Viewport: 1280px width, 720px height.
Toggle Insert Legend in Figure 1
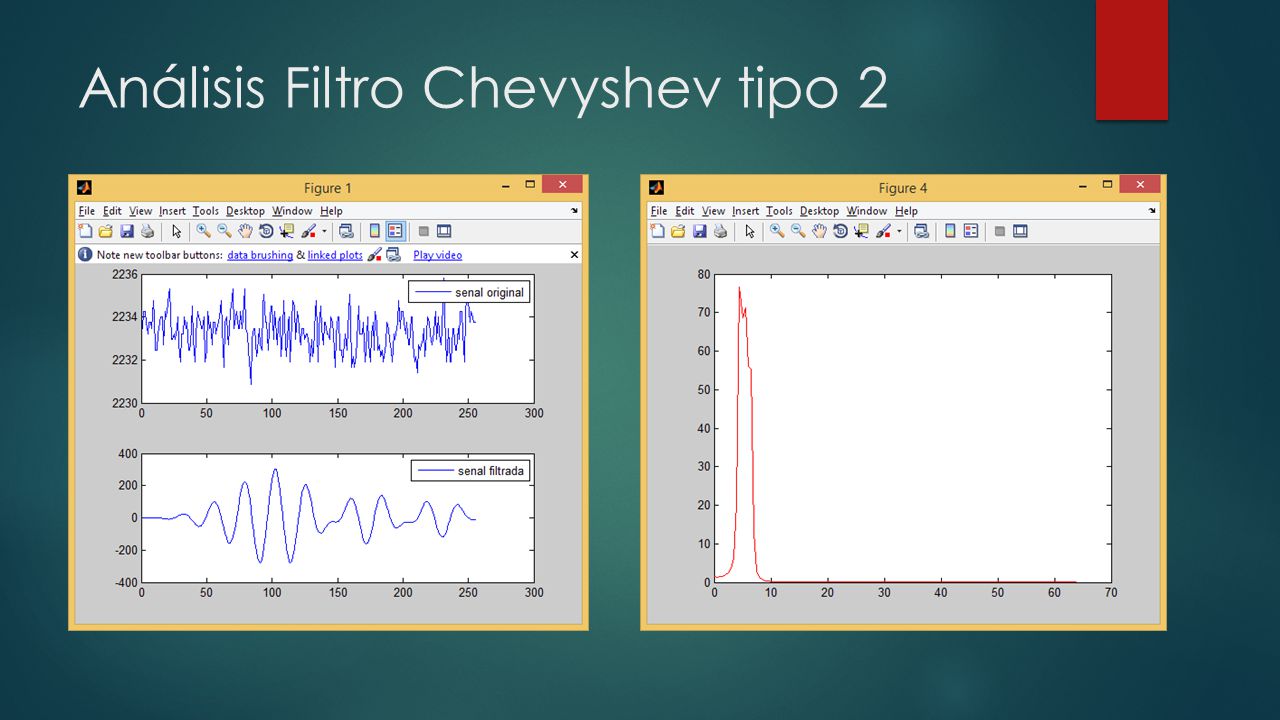click(396, 231)
